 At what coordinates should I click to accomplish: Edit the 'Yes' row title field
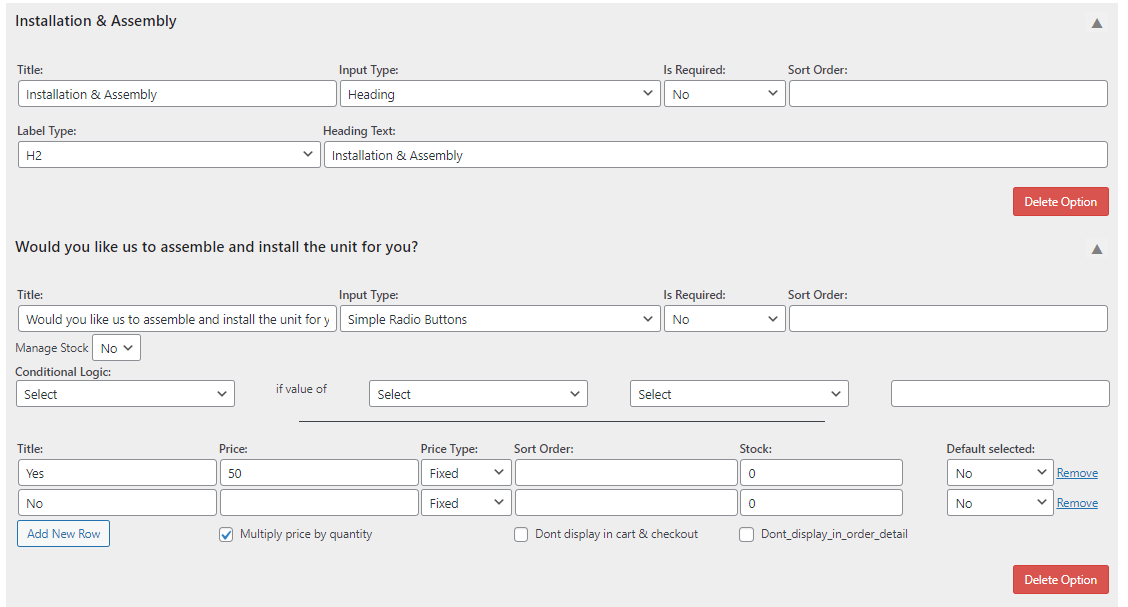[x=117, y=473]
